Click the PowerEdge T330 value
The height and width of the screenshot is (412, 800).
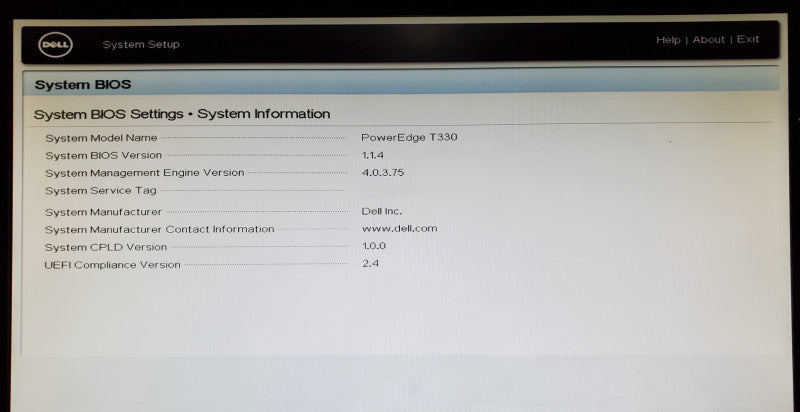[409, 137]
